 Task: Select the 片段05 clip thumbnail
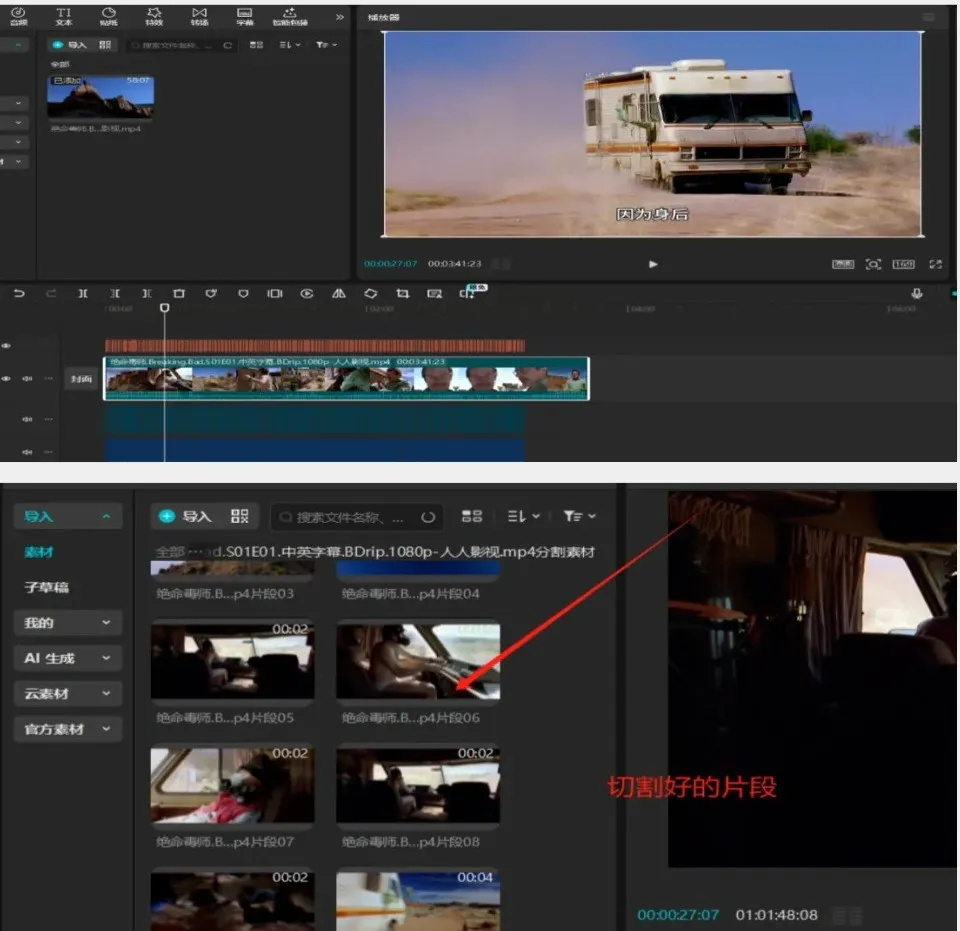233,660
